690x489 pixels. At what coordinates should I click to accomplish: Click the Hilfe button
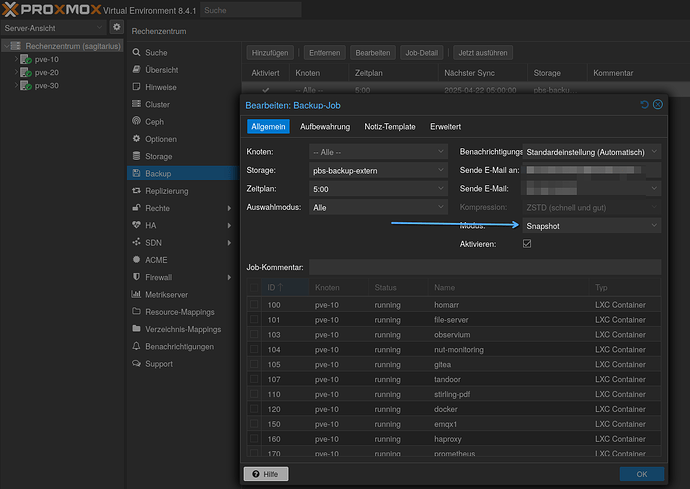[x=266, y=474]
